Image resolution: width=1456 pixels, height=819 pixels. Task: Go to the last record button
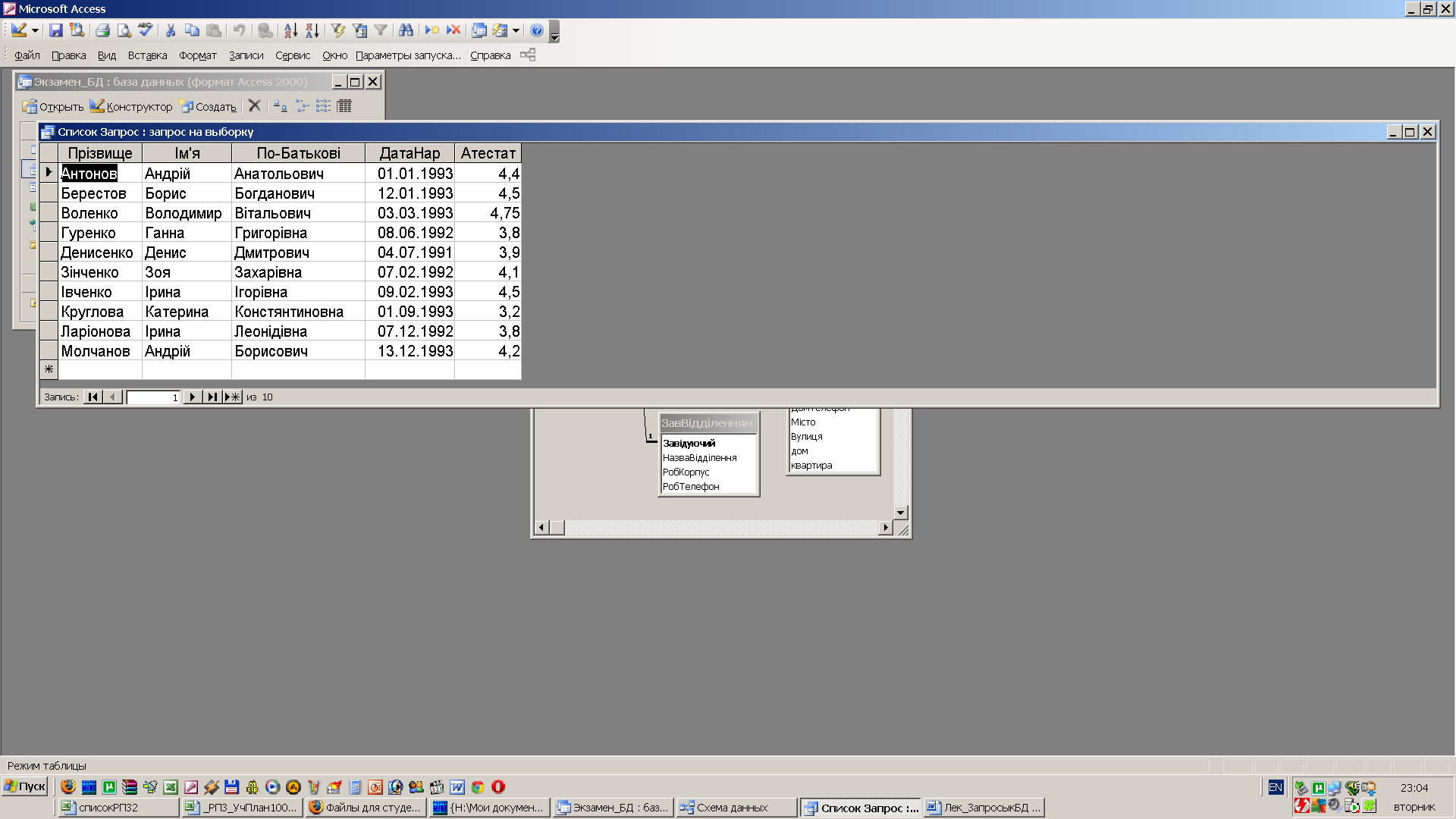[x=212, y=397]
